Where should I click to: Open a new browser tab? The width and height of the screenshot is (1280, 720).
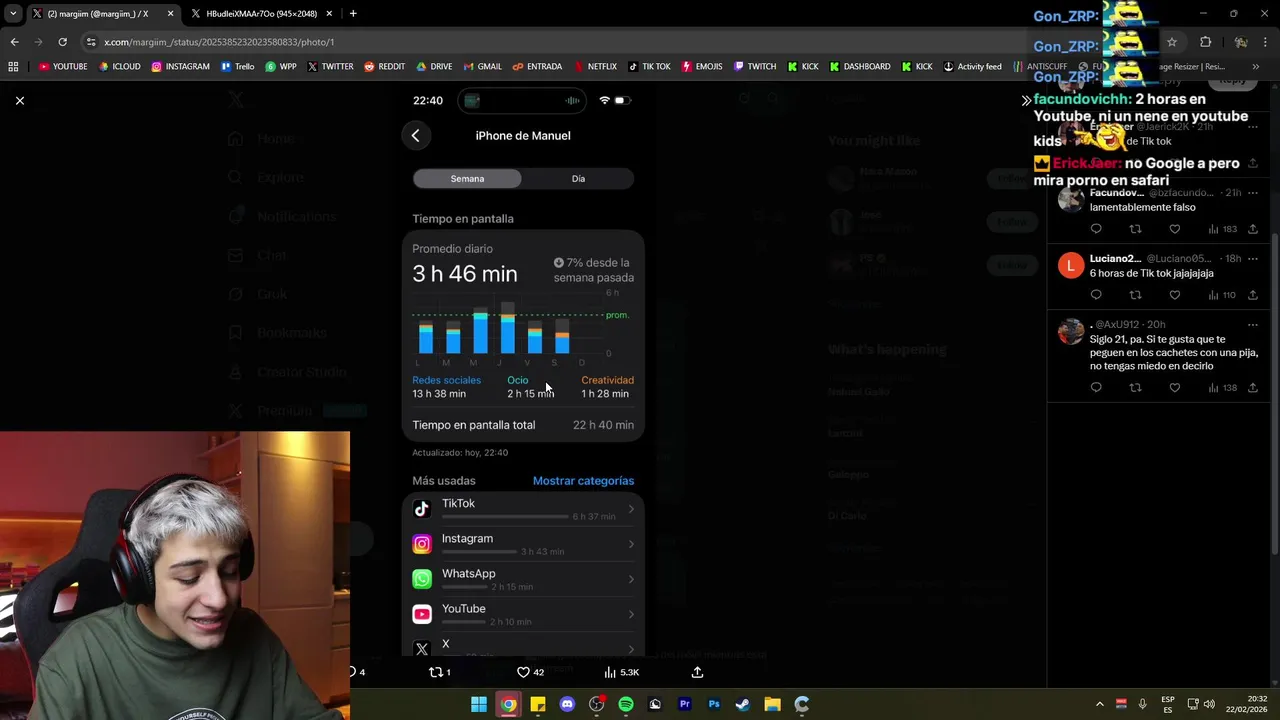353,14
